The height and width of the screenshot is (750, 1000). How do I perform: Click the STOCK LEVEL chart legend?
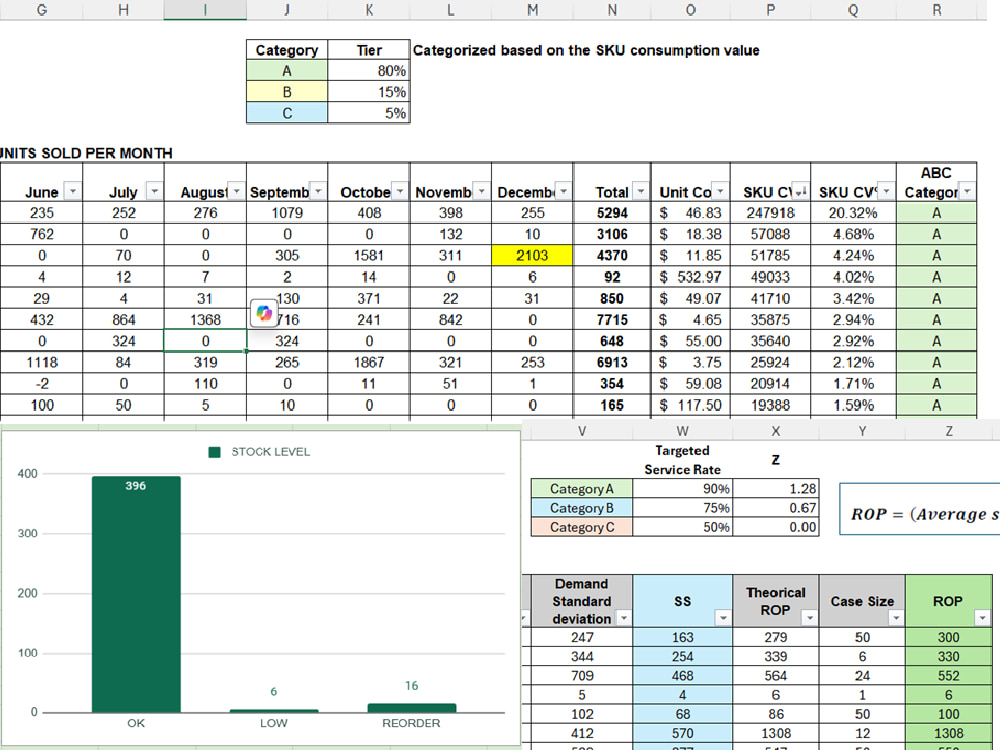[260, 452]
